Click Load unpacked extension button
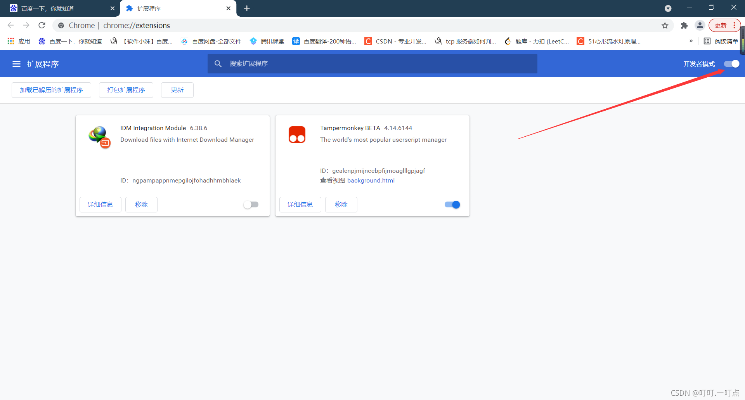Screen dimensions: 745x400 click(x=54, y=90)
